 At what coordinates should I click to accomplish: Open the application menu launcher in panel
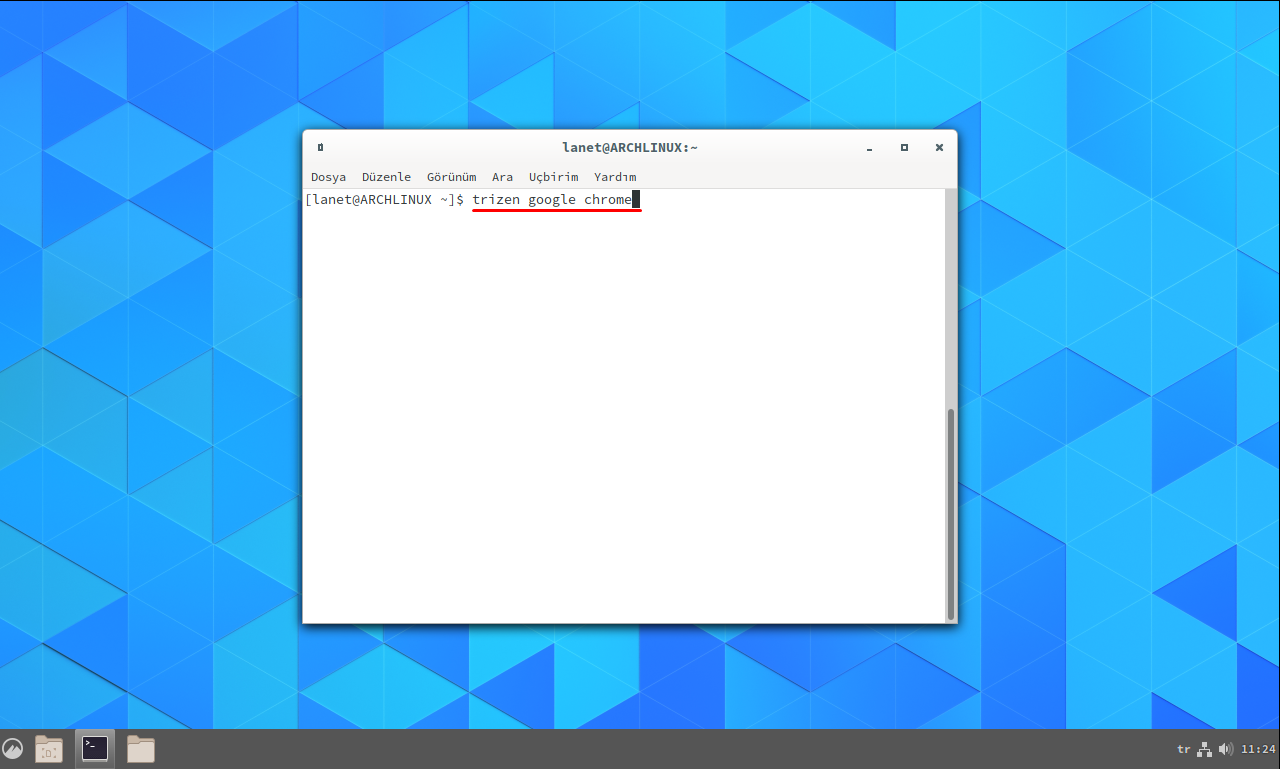pyautogui.click(x=13, y=748)
